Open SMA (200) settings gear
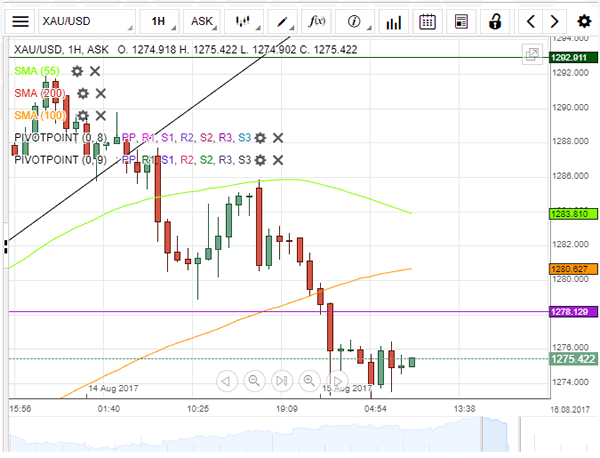 click(83, 93)
